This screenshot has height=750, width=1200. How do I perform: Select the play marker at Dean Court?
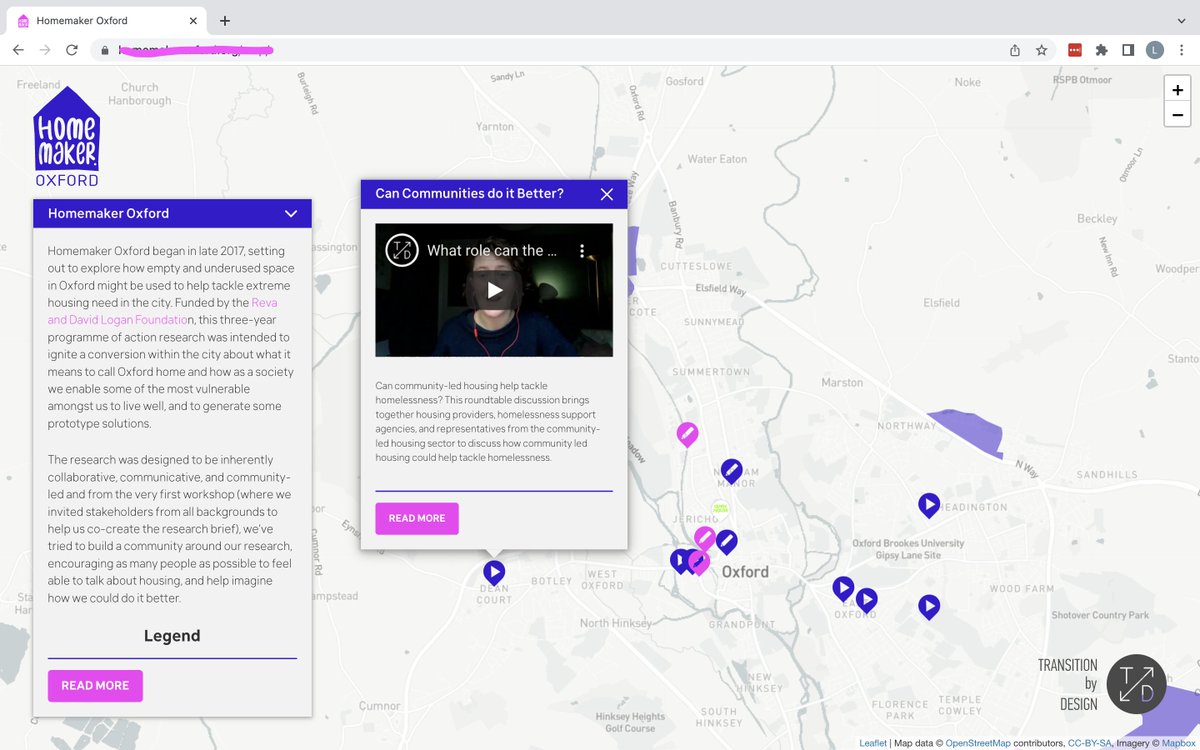click(494, 572)
